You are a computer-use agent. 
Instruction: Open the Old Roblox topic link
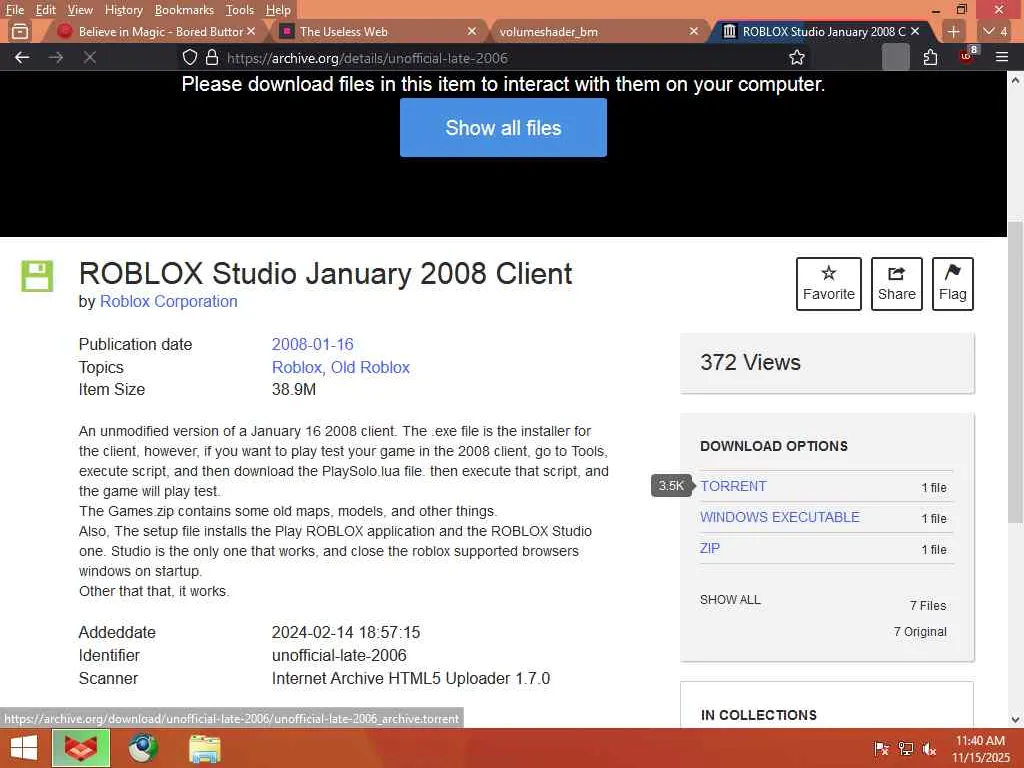coord(370,367)
